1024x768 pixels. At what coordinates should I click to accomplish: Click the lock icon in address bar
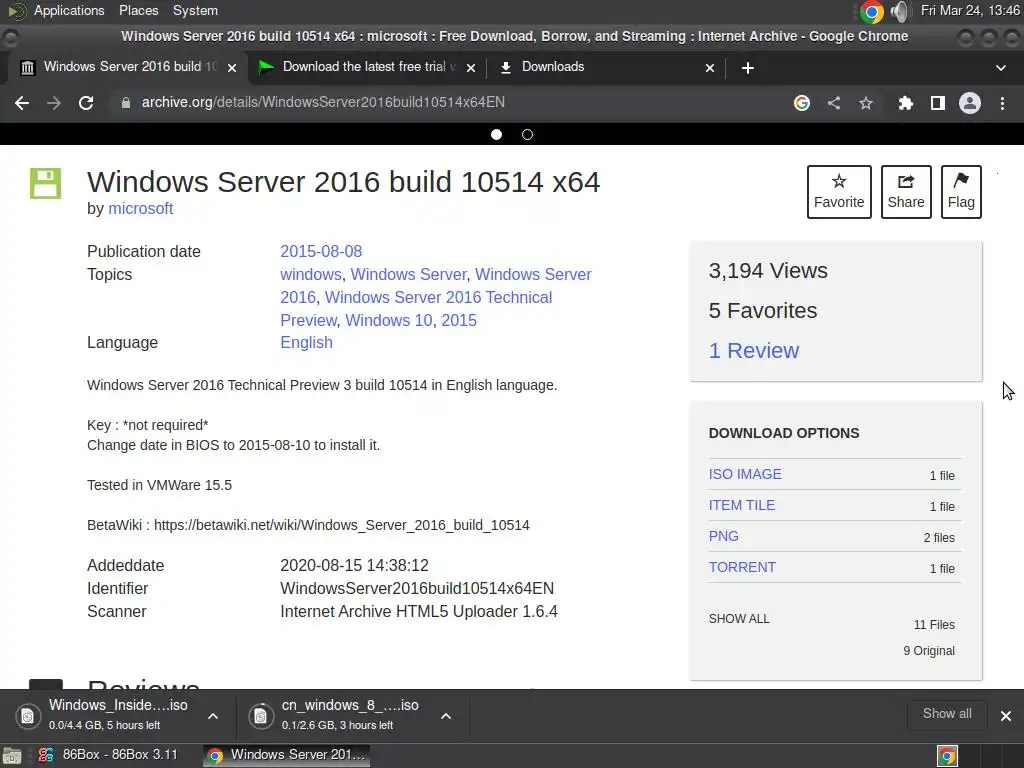tap(125, 103)
